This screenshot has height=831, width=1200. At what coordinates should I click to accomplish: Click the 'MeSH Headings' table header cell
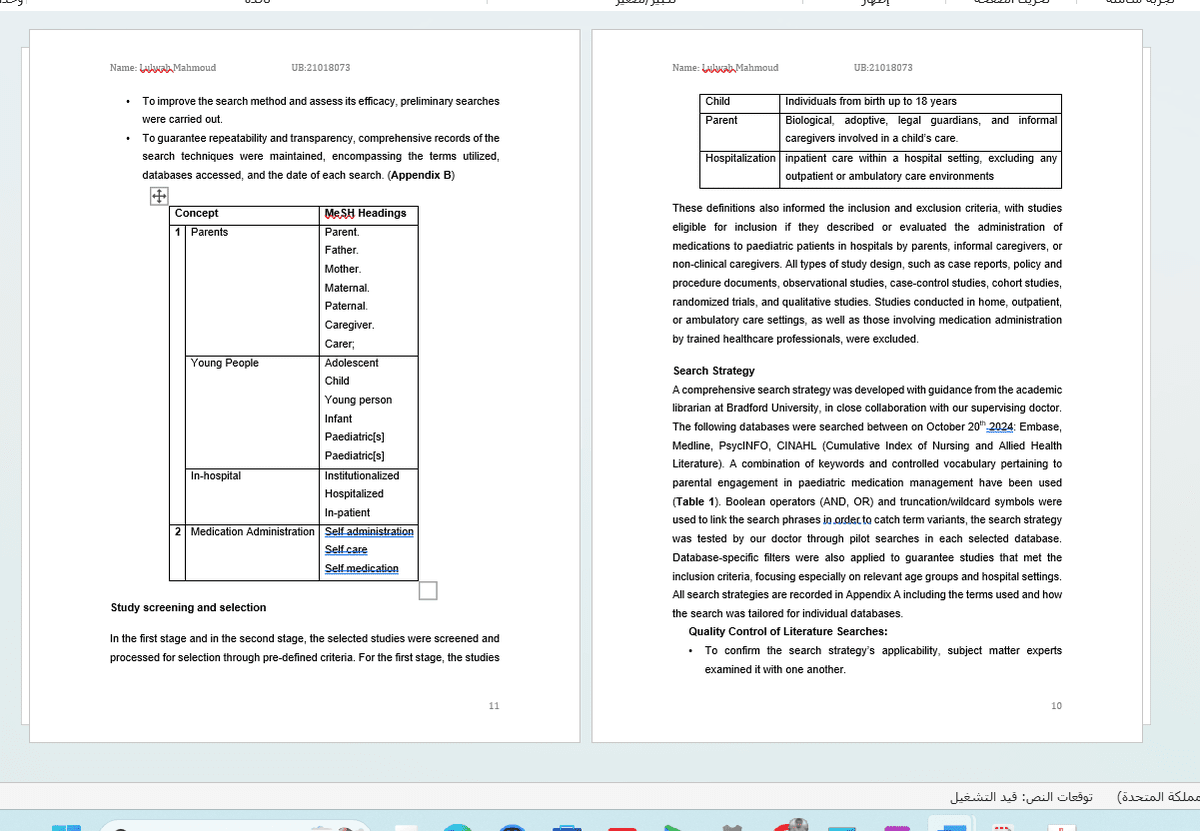[x=365, y=213]
